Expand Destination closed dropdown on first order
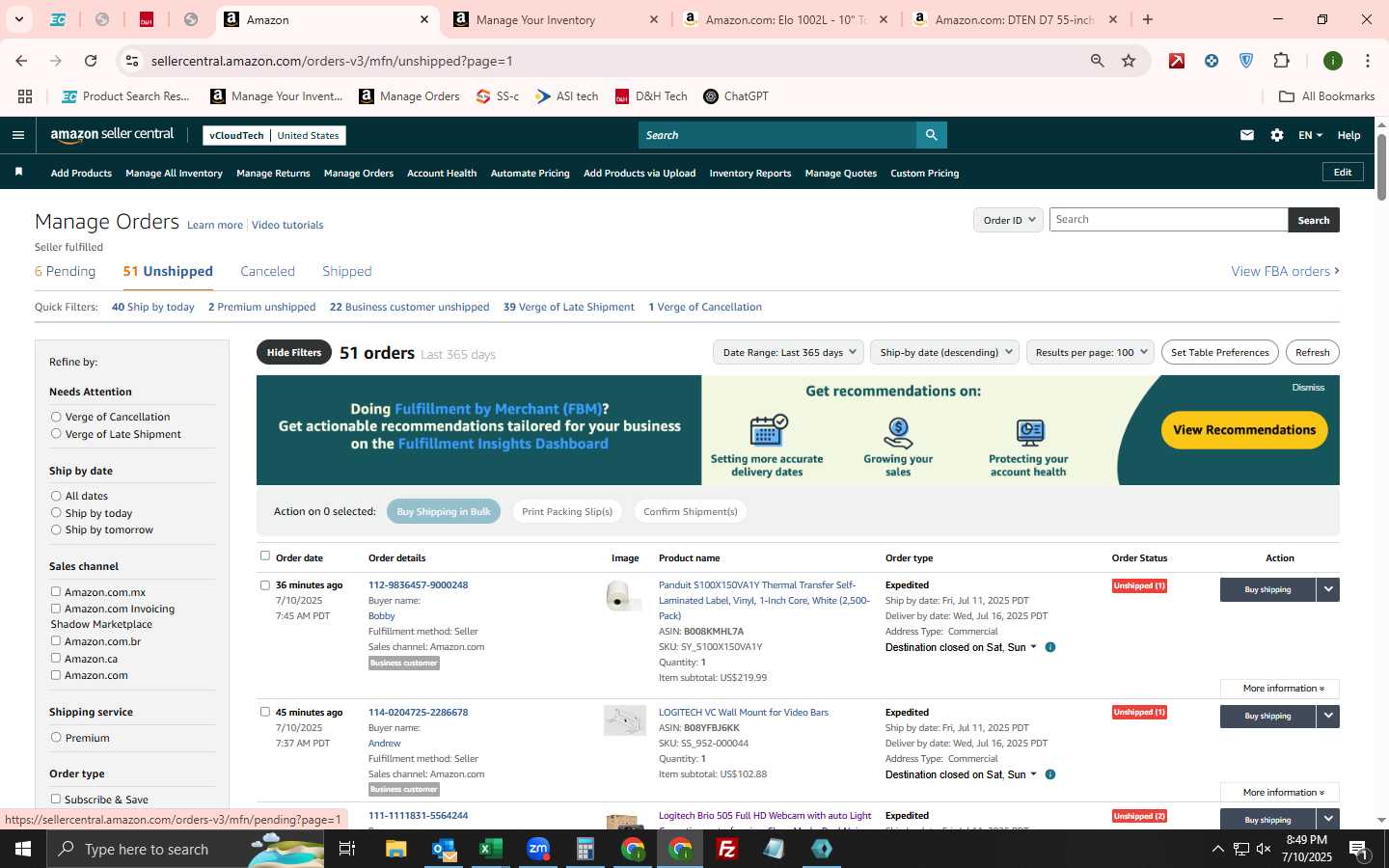 [1033, 647]
